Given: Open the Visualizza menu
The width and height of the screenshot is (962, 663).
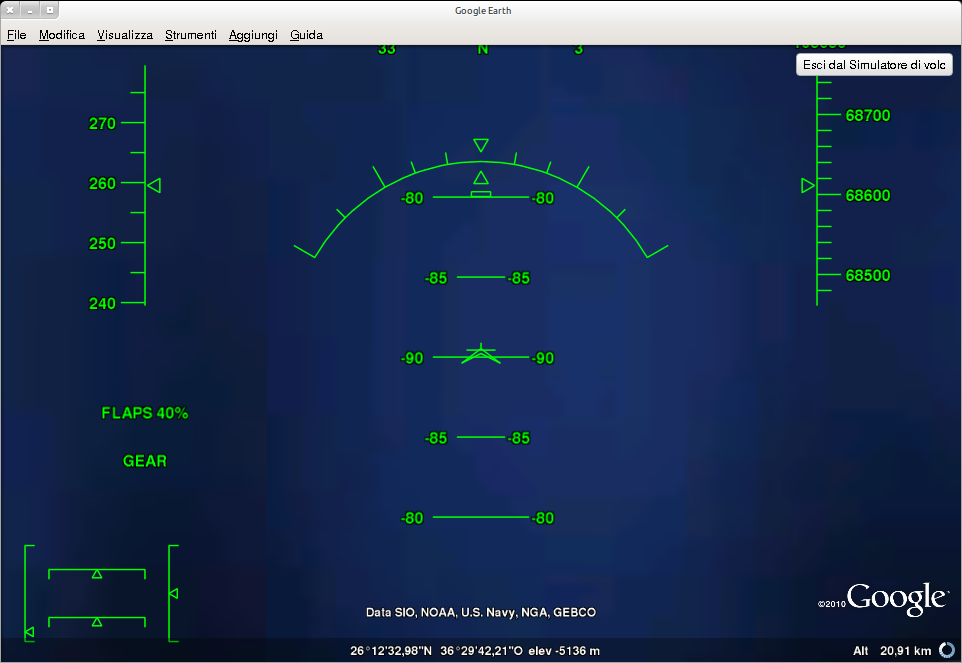Looking at the screenshot, I should [x=125, y=35].
